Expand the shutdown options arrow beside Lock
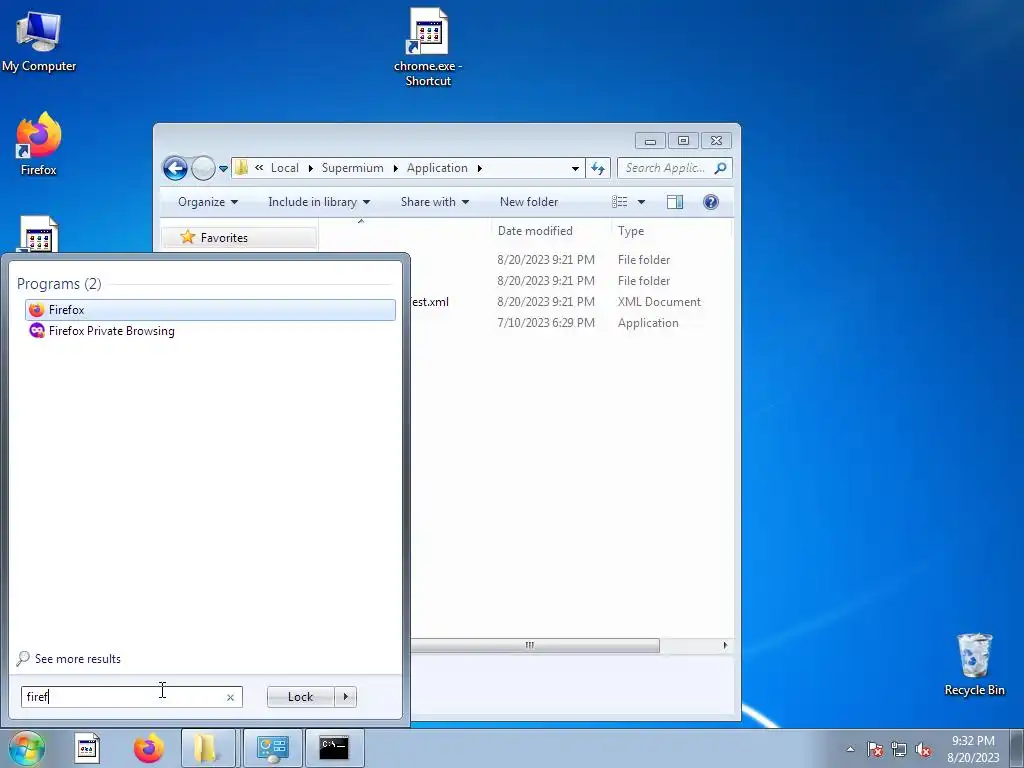The width and height of the screenshot is (1024, 768). click(345, 697)
